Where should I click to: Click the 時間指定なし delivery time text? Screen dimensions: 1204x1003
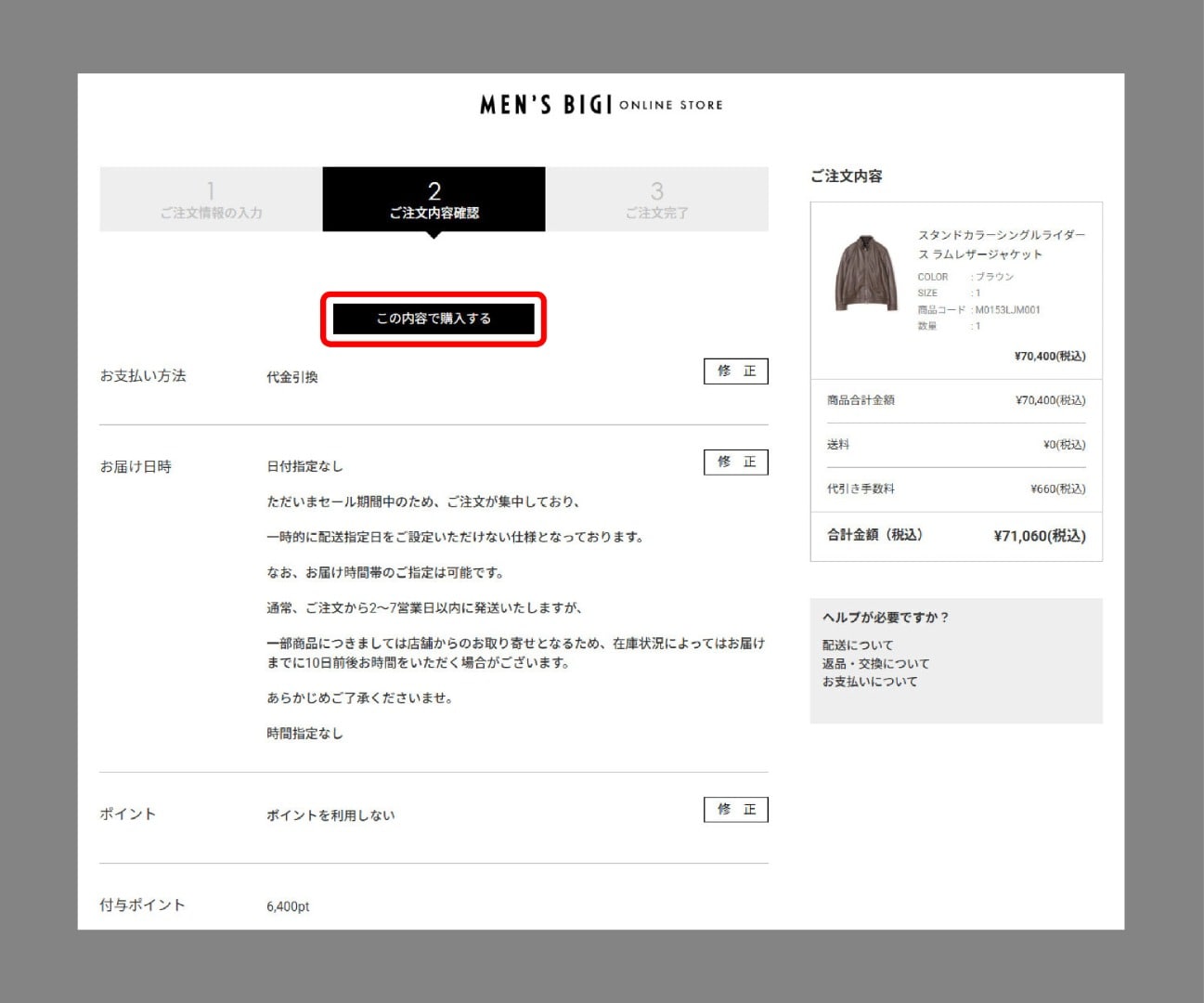[x=304, y=734]
